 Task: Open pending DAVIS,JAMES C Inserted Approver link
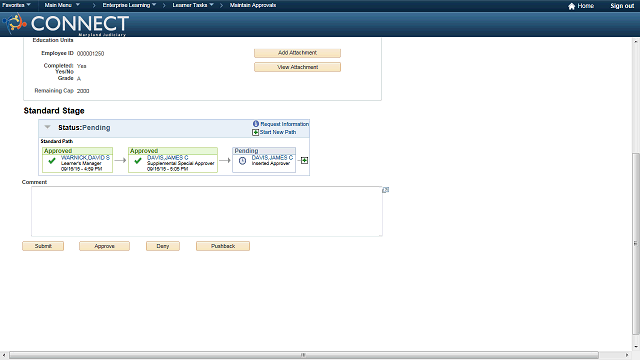(272, 158)
